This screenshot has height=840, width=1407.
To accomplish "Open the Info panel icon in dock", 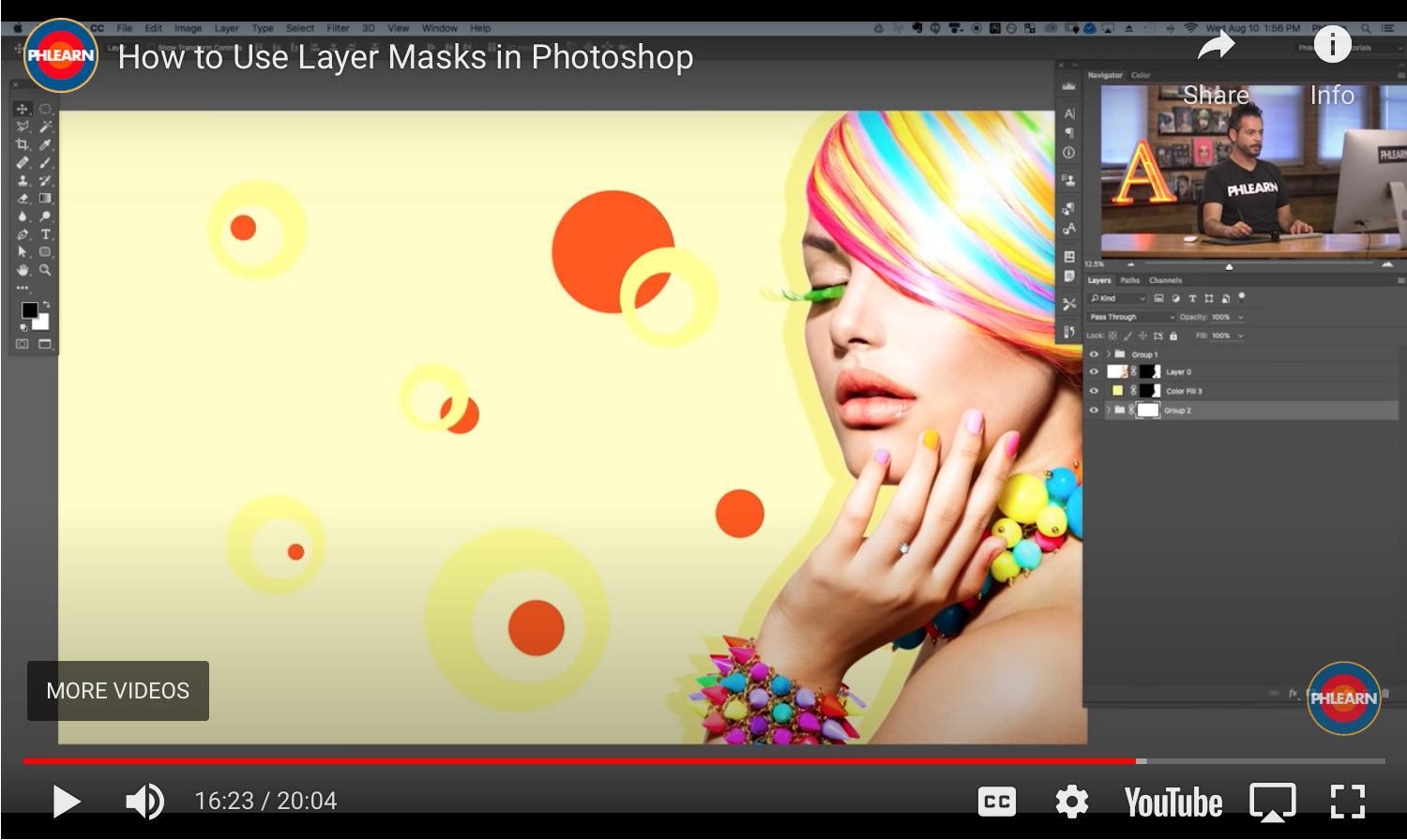I will coord(1068,153).
